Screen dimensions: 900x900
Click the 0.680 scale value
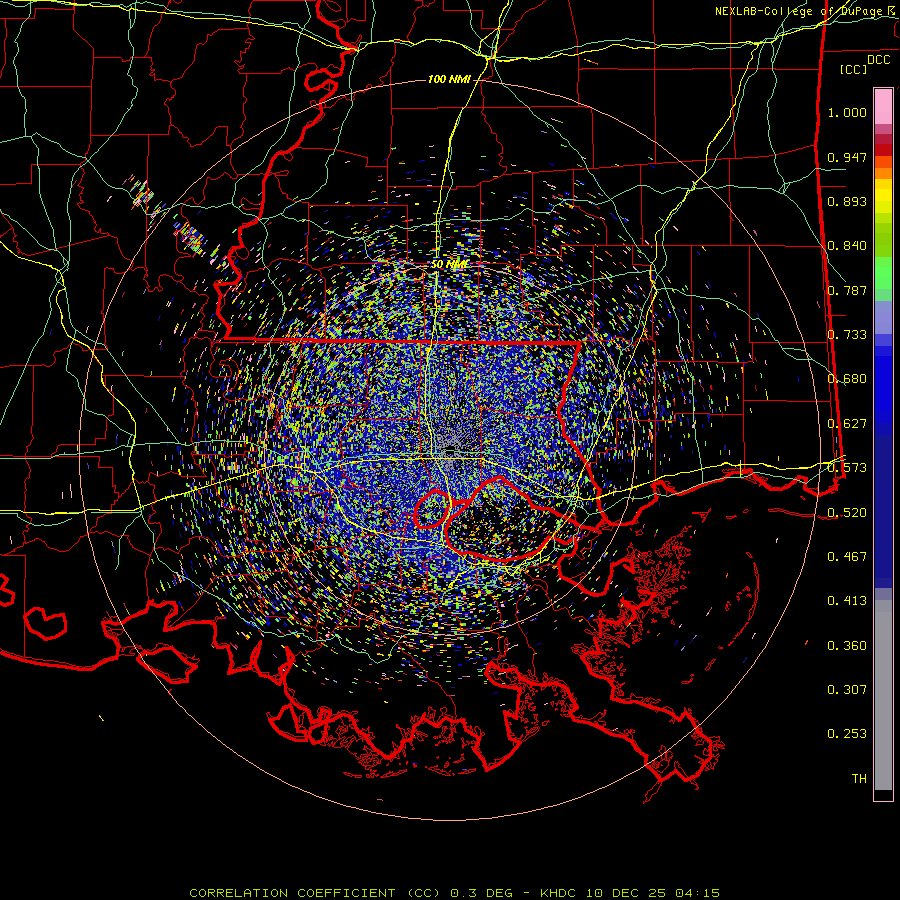click(x=847, y=379)
